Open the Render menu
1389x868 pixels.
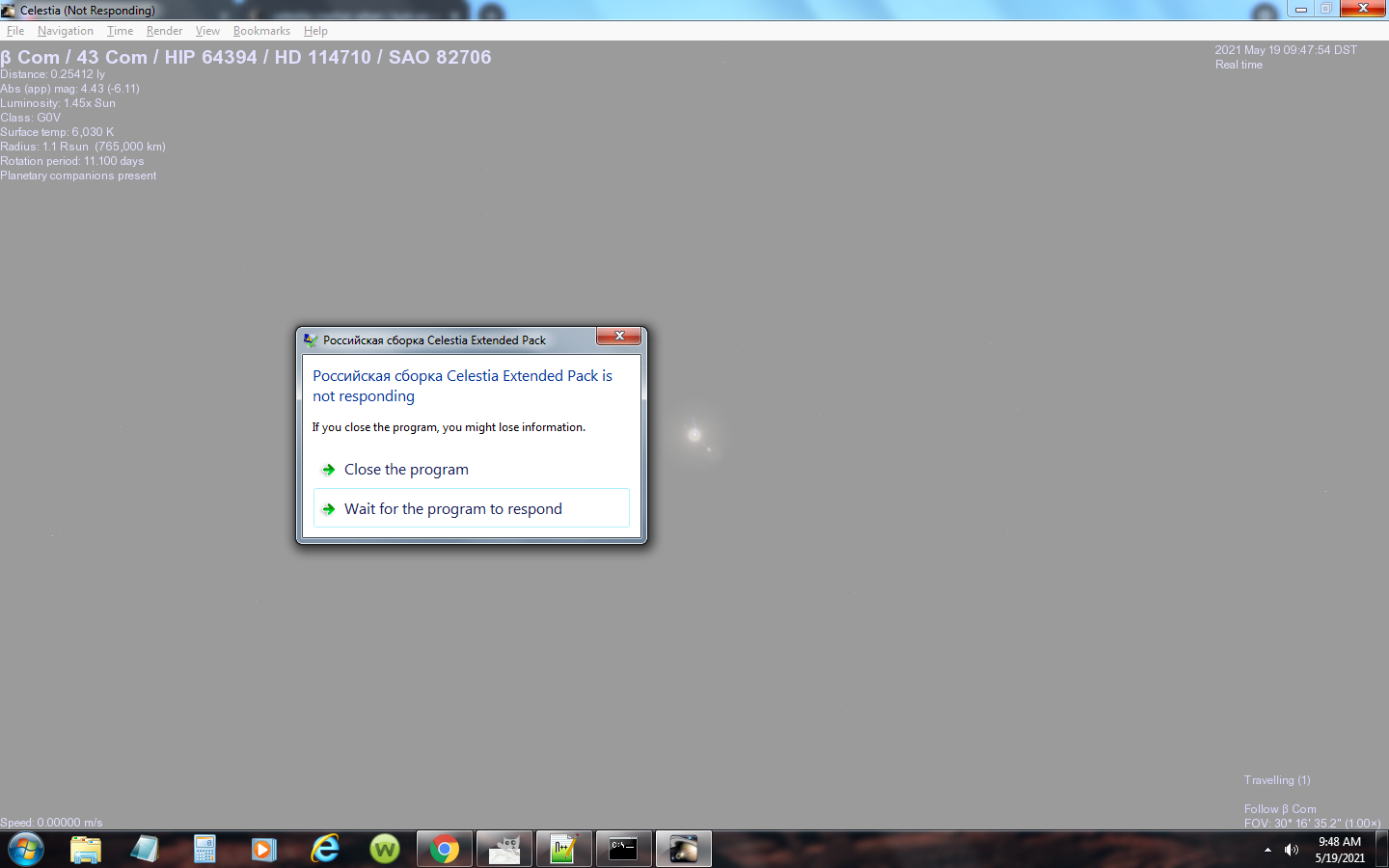pyautogui.click(x=164, y=31)
